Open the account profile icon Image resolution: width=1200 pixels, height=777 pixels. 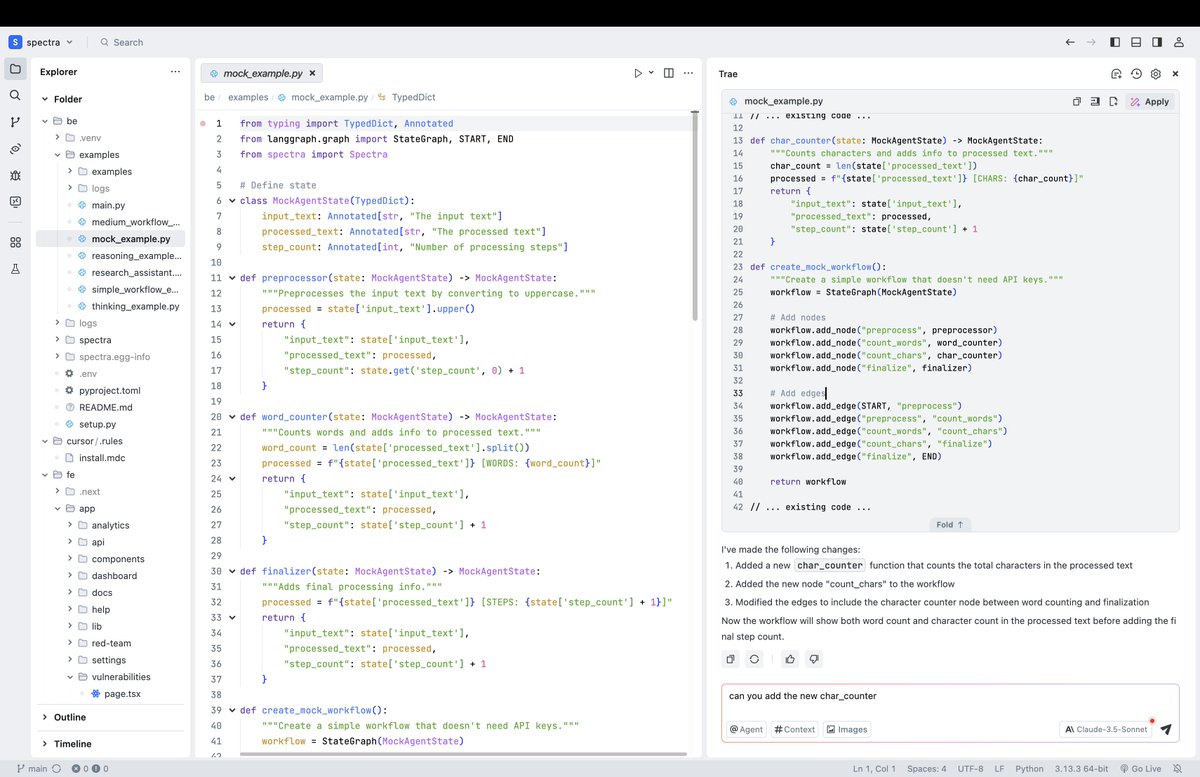coord(1180,42)
